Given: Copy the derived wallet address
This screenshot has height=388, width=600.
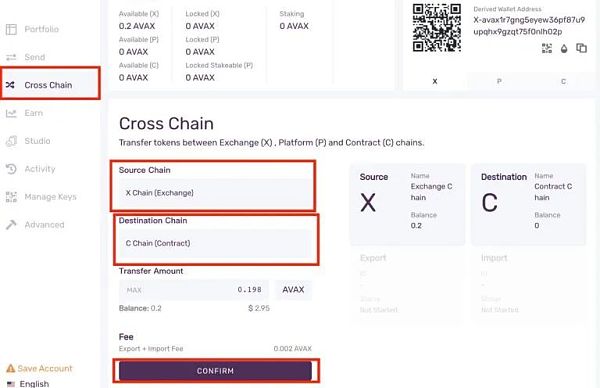Looking at the screenshot, I should tap(581, 48).
